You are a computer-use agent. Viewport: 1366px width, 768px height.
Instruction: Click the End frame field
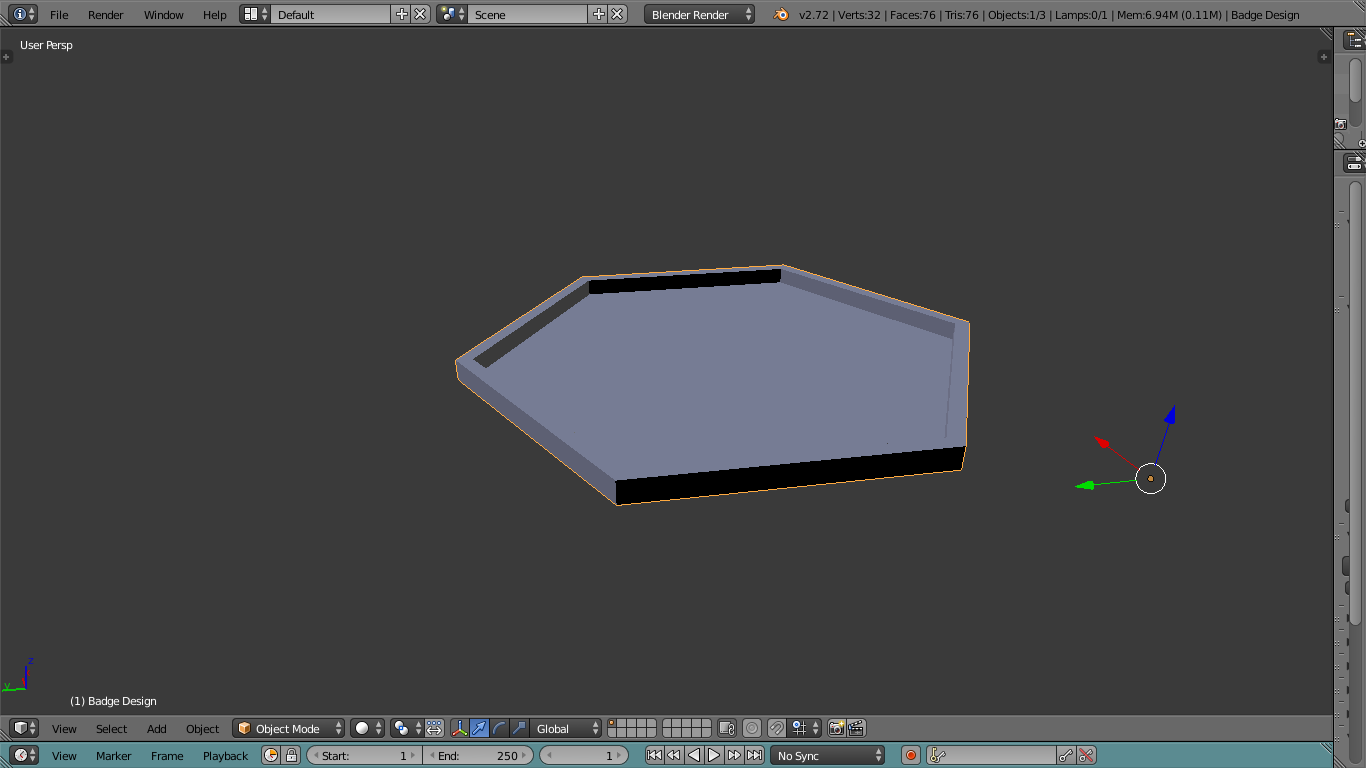478,755
